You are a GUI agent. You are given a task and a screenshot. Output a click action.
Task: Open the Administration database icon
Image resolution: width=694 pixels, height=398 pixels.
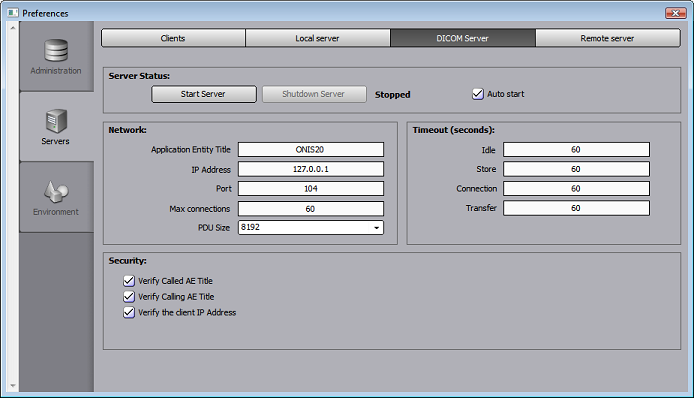56,50
